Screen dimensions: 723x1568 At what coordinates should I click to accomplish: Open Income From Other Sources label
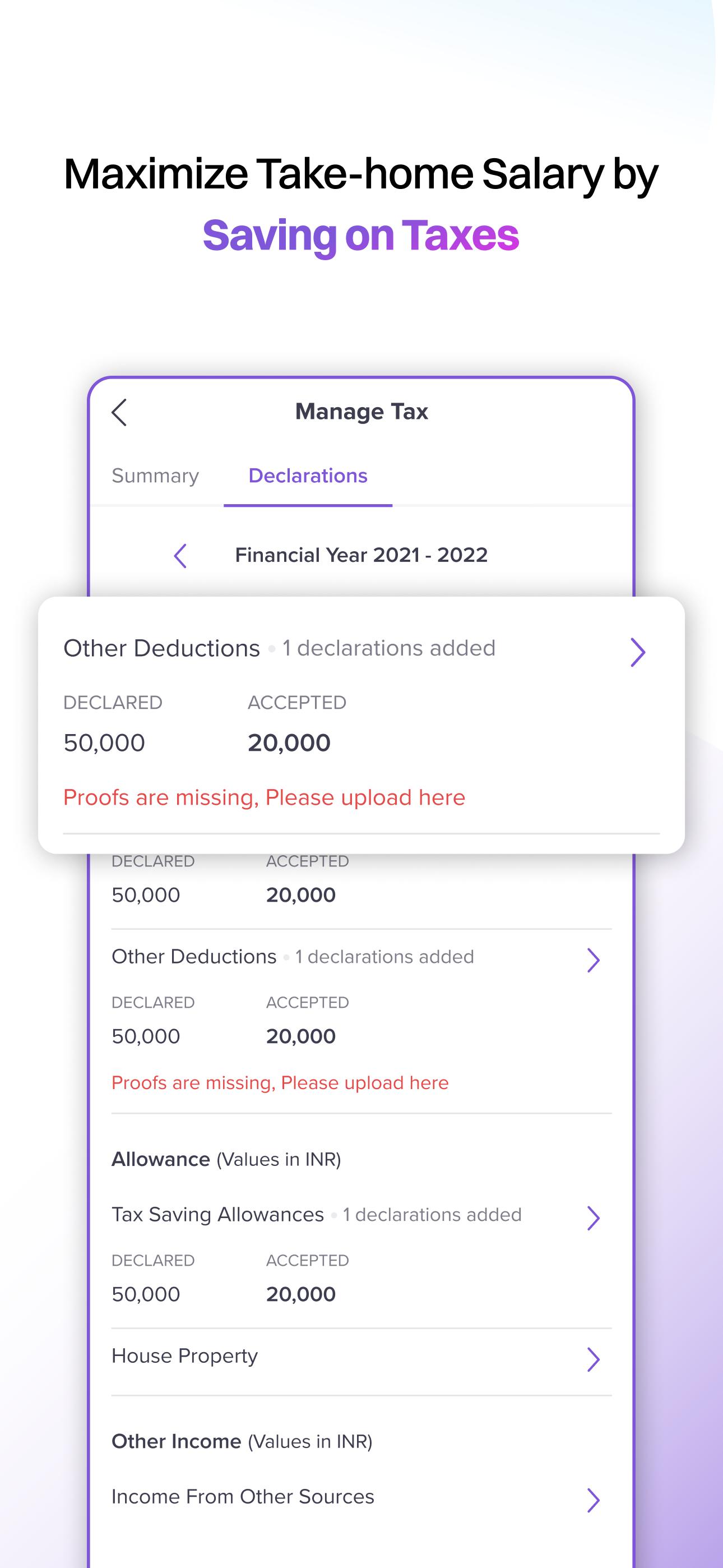click(243, 1497)
